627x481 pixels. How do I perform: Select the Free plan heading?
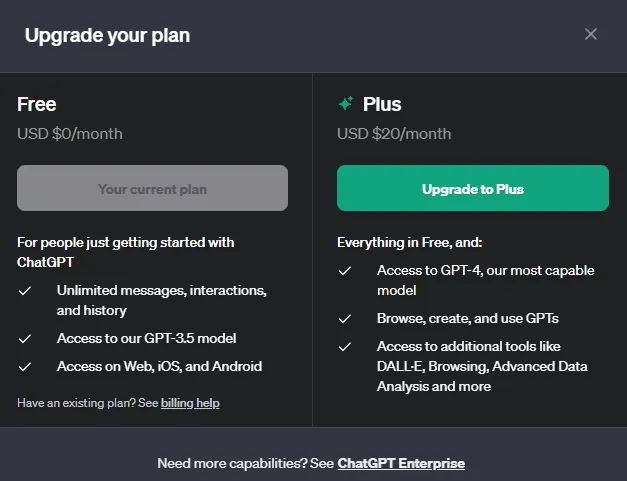coord(36,104)
